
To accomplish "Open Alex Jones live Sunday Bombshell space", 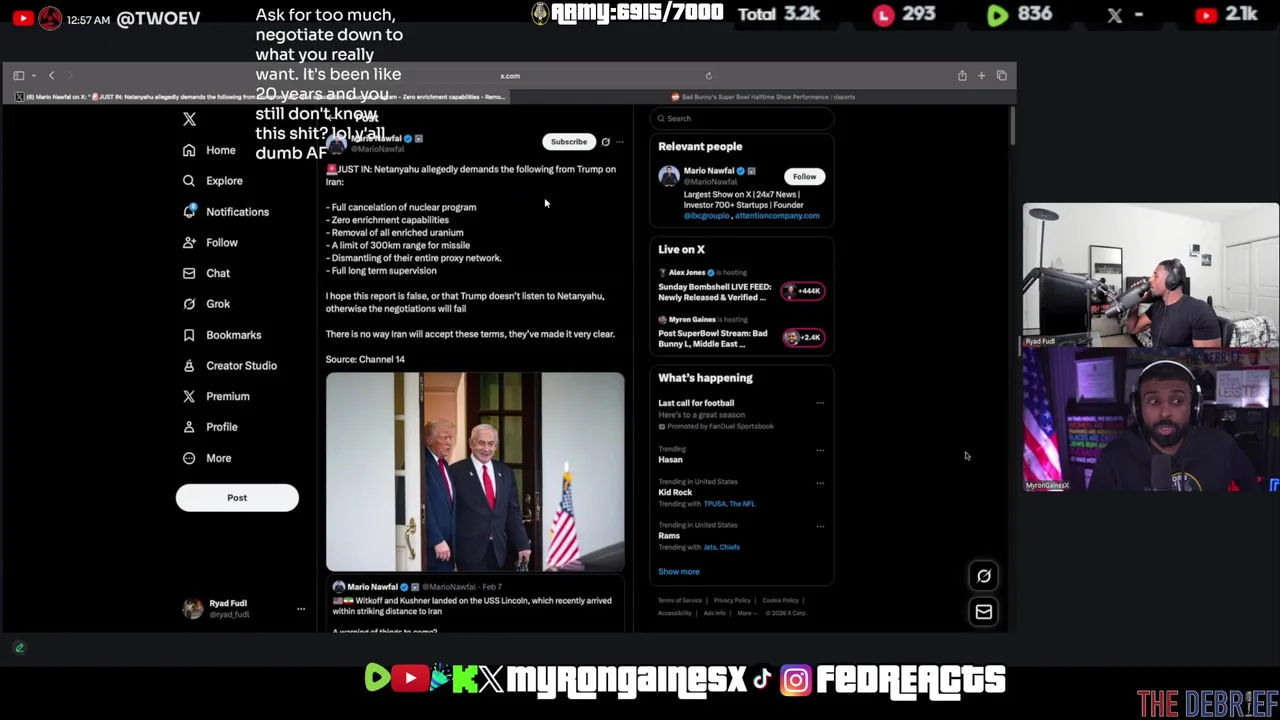I will (x=714, y=292).
